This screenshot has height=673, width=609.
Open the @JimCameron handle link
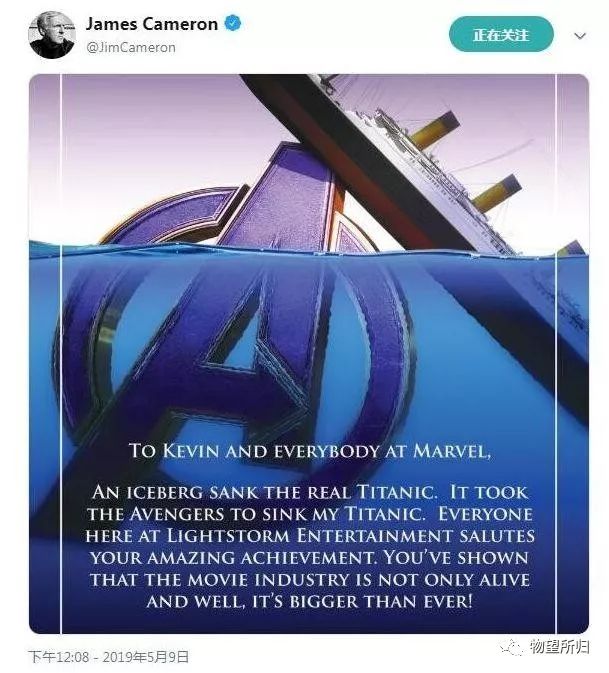point(131,47)
